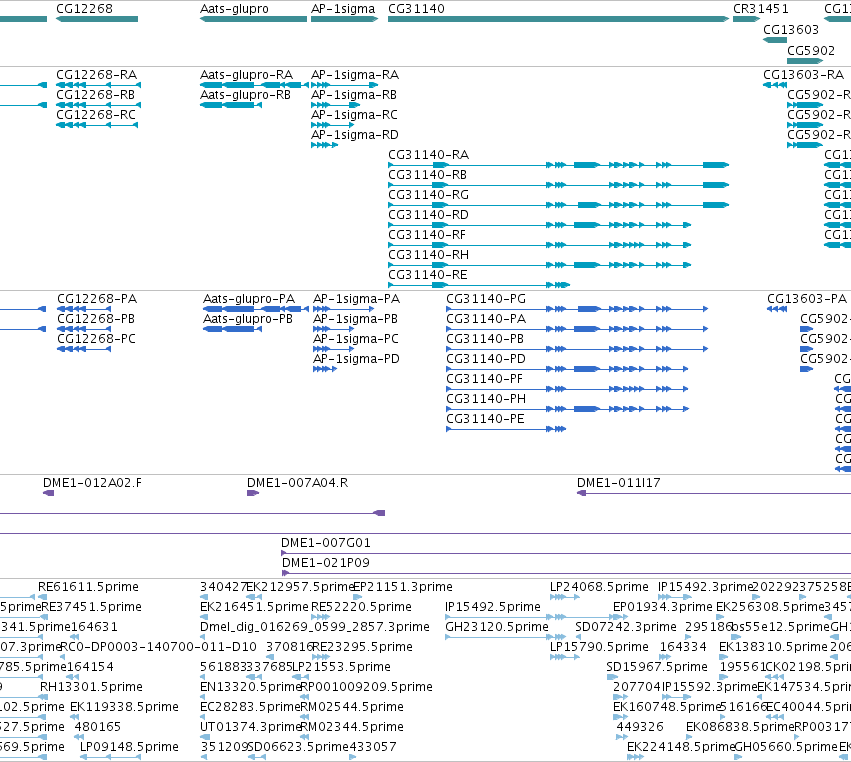The width and height of the screenshot is (851, 762).
Task: Click AP-1sigma-RD transcript label
Action: [355, 135]
